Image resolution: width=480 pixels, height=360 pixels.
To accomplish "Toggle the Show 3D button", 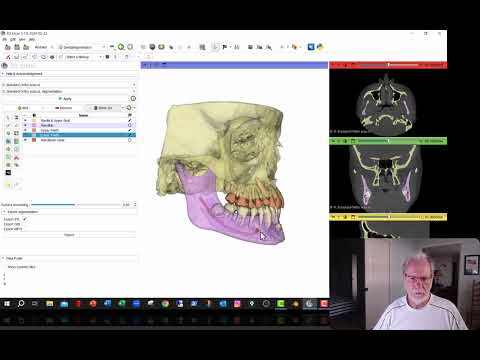I will point(103,108).
